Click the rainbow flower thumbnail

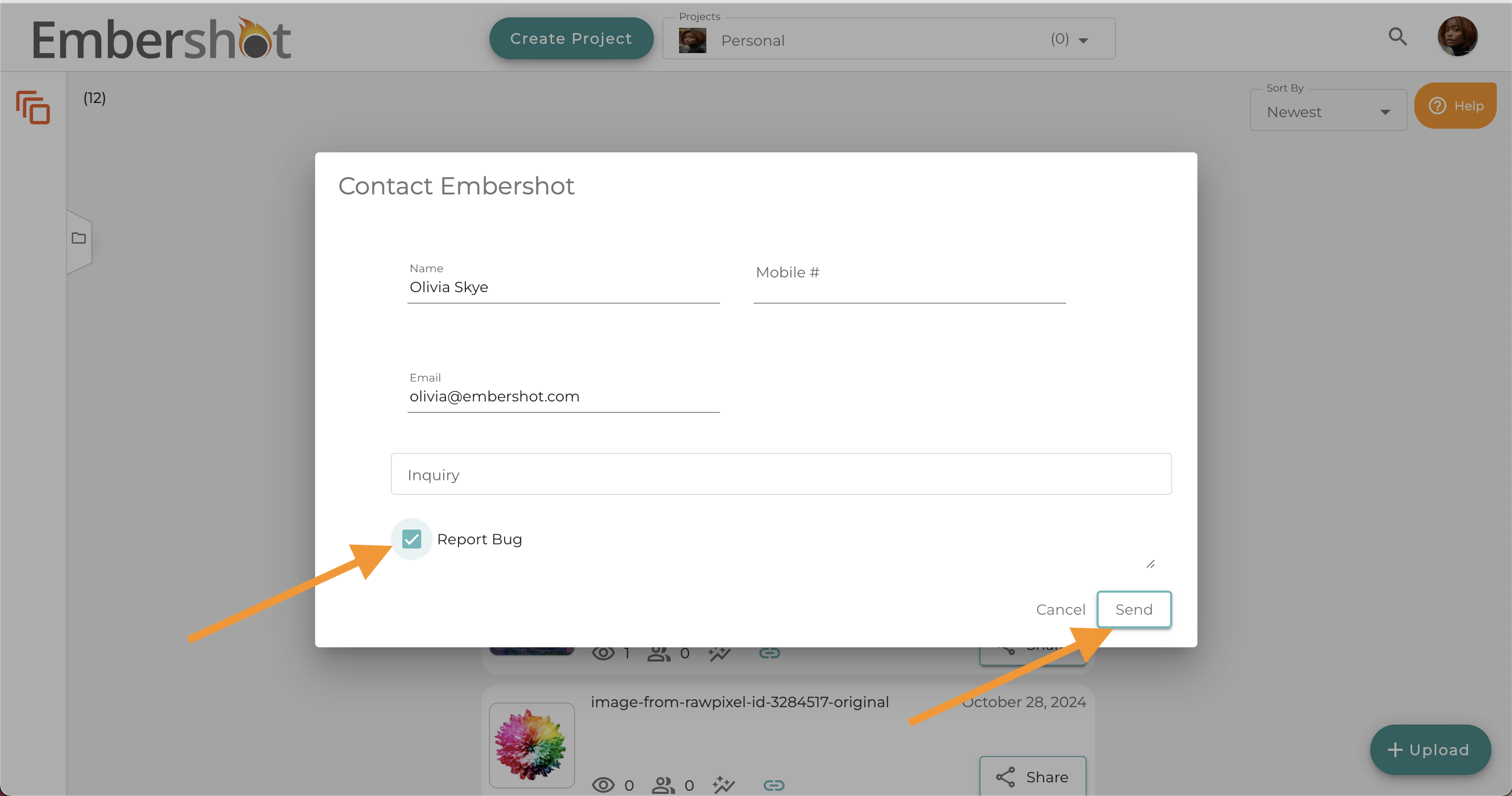pyautogui.click(x=531, y=745)
